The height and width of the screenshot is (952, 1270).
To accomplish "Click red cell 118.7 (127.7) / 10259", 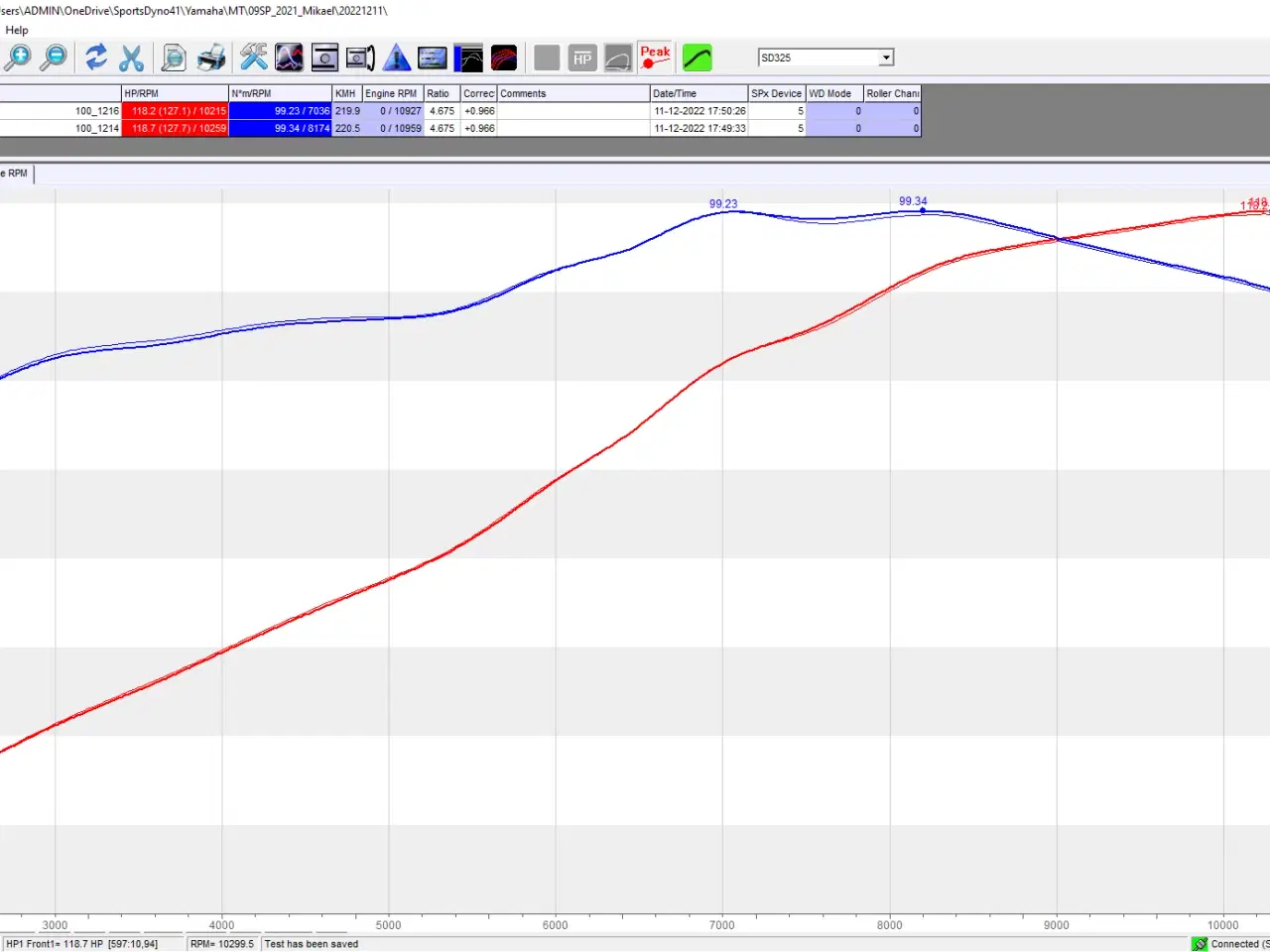I will 176,128.
